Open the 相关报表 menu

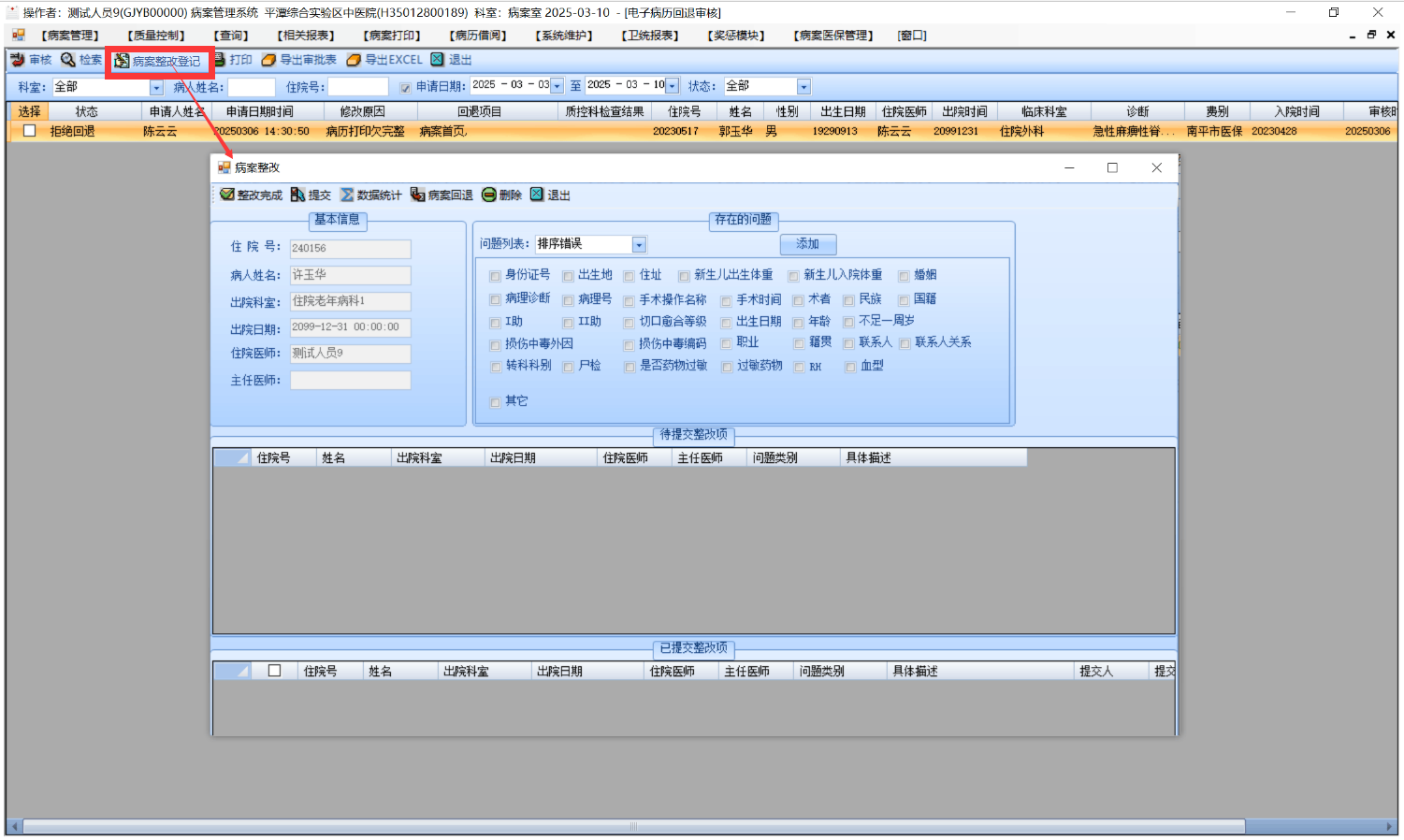pos(306,36)
